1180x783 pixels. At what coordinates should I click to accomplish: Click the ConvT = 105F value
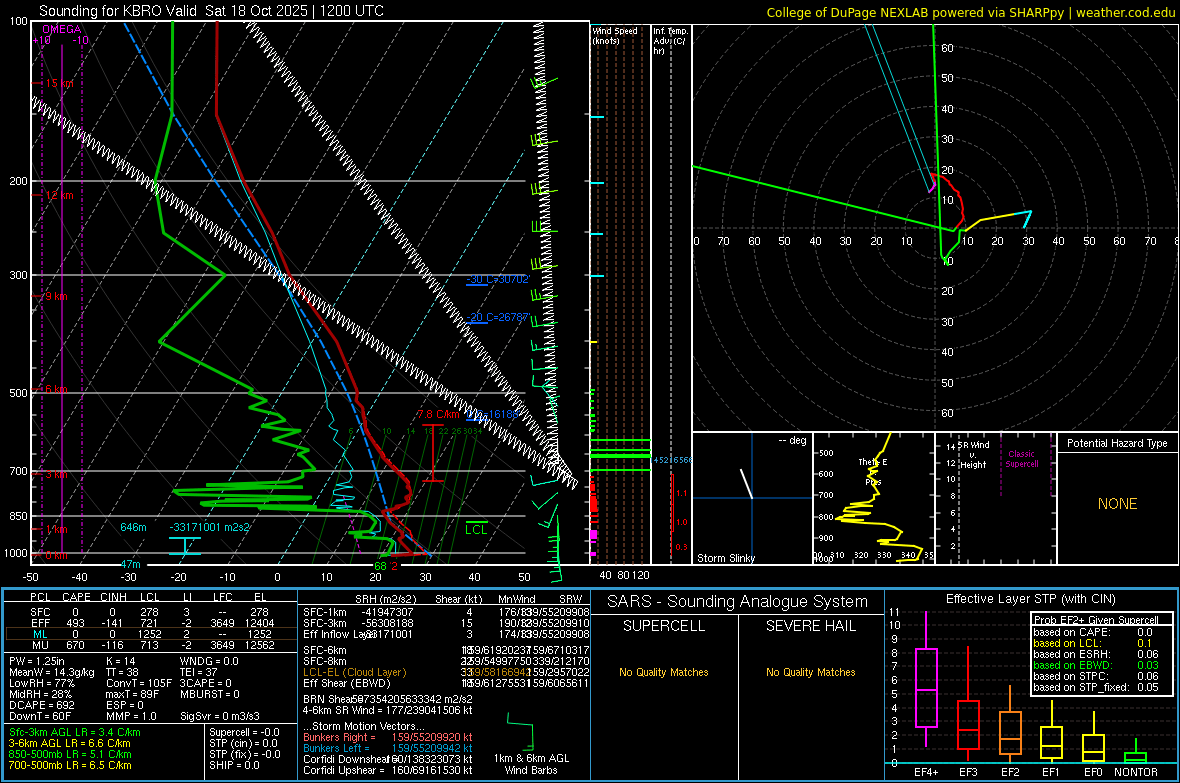pyautogui.click(x=139, y=683)
